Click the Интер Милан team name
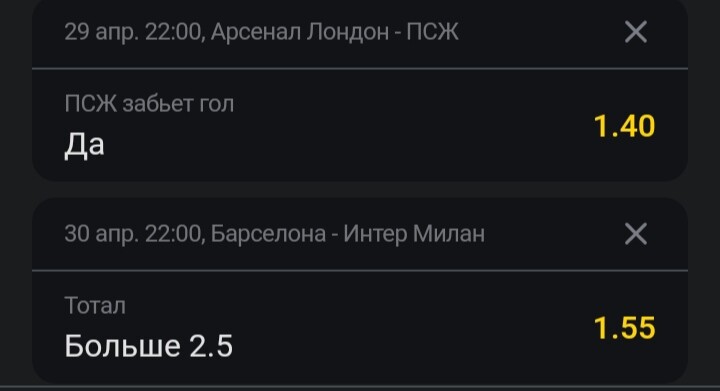720x391 pixels. tap(414, 234)
